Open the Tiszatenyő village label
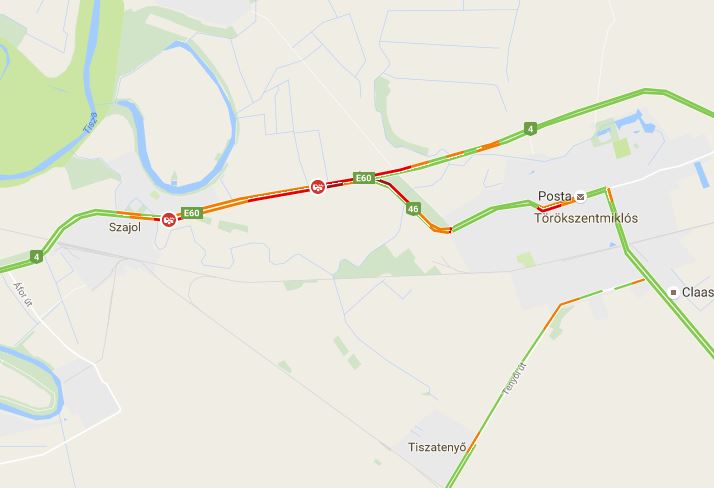This screenshot has width=714, height=488. [x=437, y=447]
